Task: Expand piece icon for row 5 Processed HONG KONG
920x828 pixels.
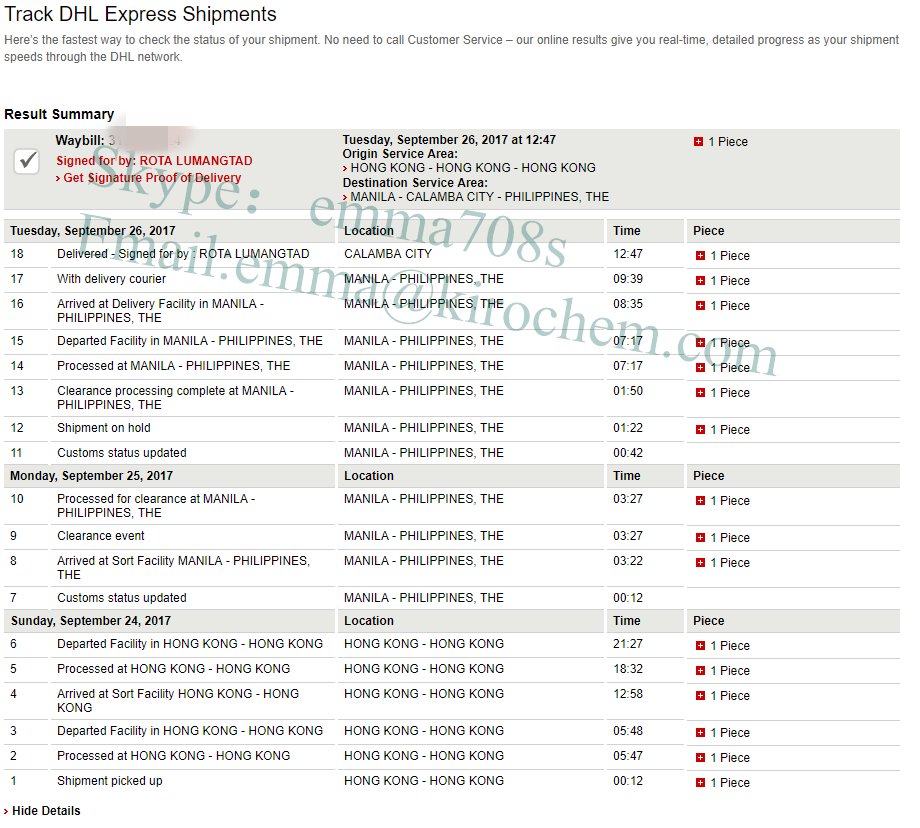Action: click(x=700, y=671)
